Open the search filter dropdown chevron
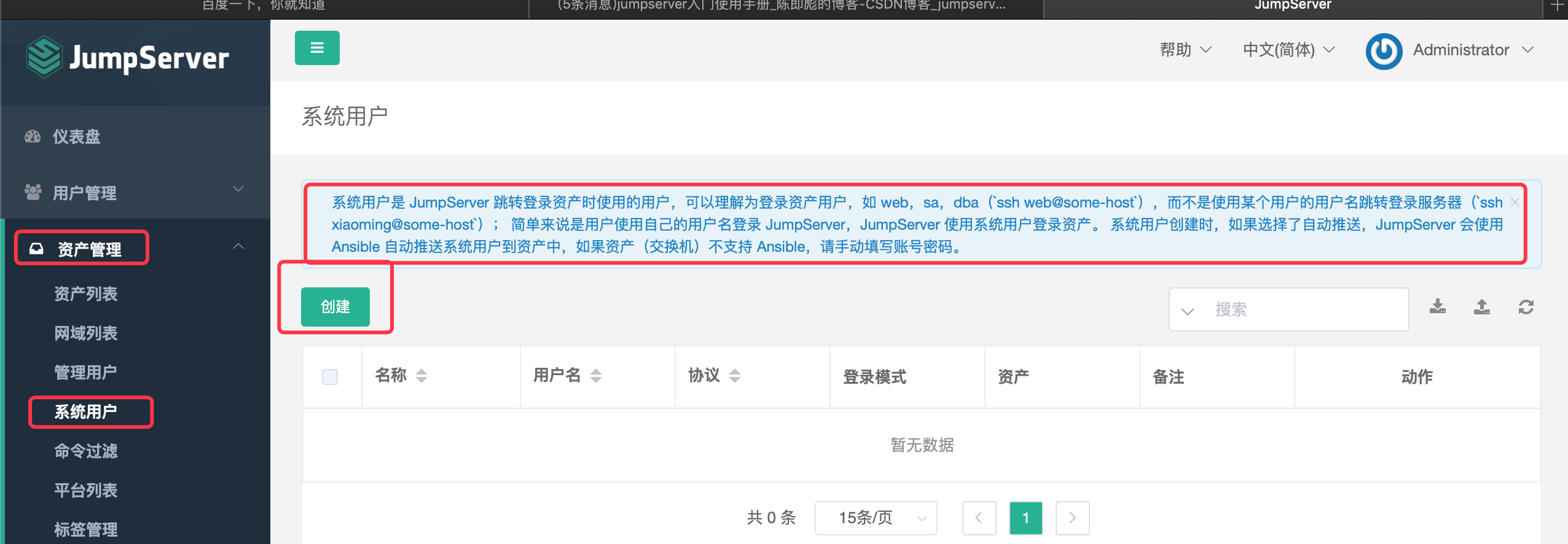This screenshot has height=544, width=1568. [1188, 311]
